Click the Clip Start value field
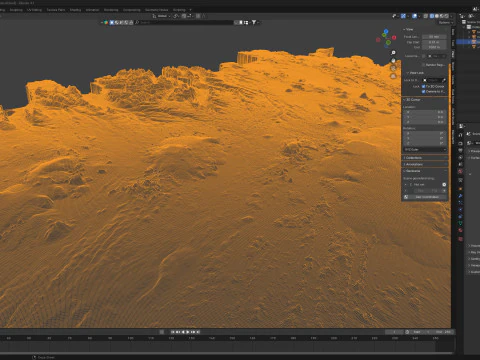The image size is (480, 360). [434, 42]
